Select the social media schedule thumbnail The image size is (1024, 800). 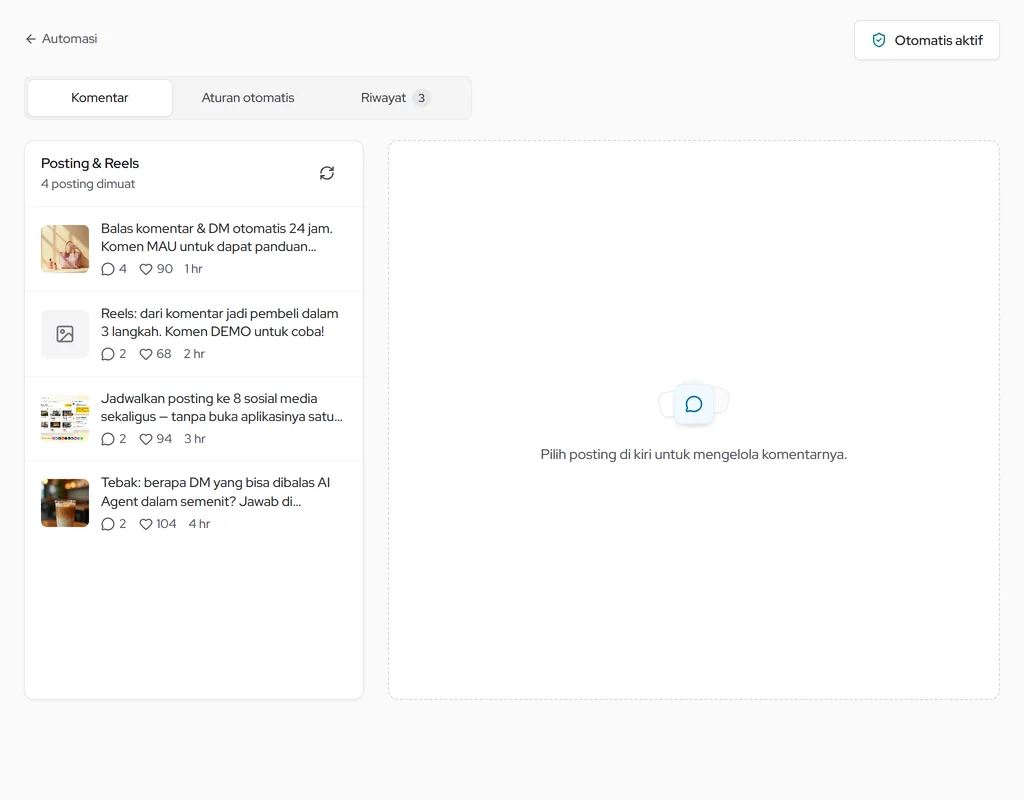click(65, 419)
